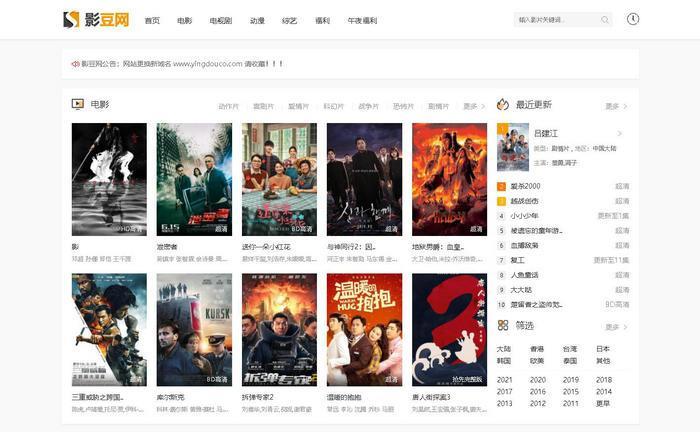Filter by 更早 years
The width and height of the screenshot is (700, 432).
[603, 403]
